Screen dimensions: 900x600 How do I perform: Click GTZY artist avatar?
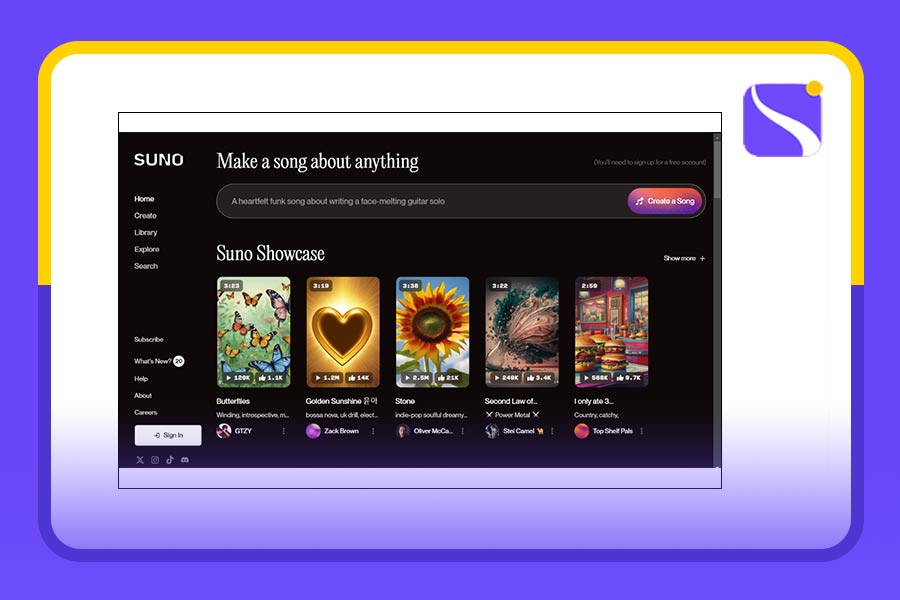[x=224, y=431]
